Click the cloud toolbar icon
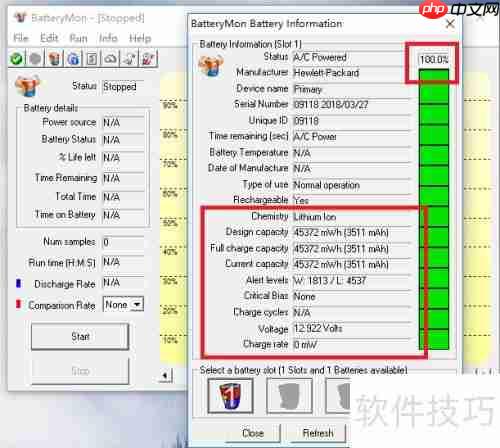500x448 pixels. (x=111, y=59)
